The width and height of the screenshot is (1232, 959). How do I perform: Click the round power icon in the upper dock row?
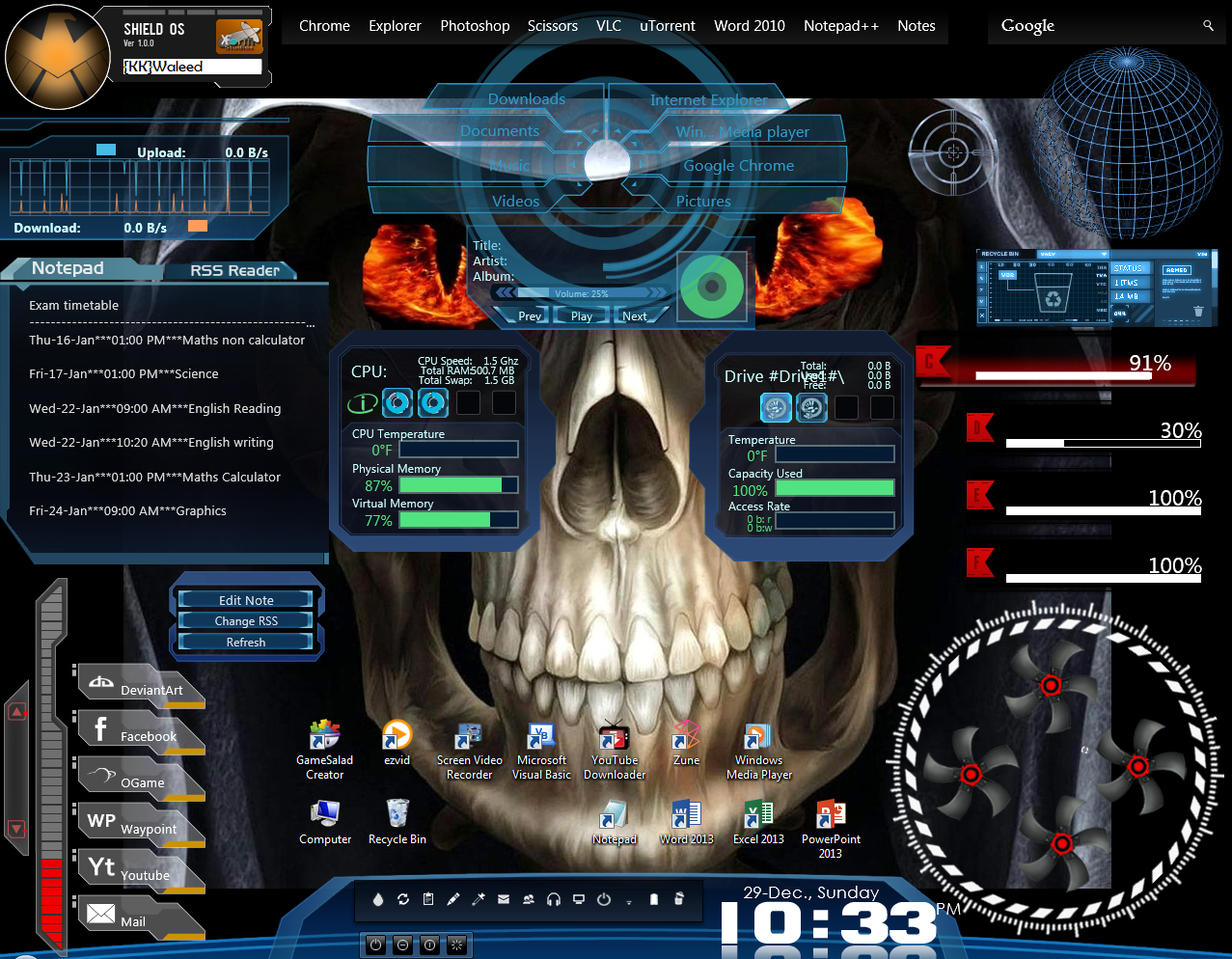pos(603,899)
